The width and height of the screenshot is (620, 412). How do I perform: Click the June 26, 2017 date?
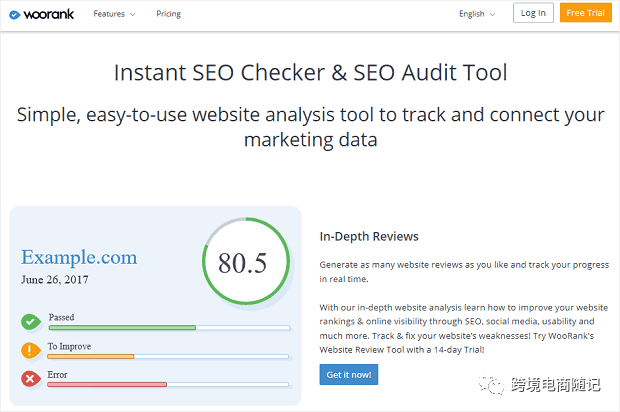point(55,280)
